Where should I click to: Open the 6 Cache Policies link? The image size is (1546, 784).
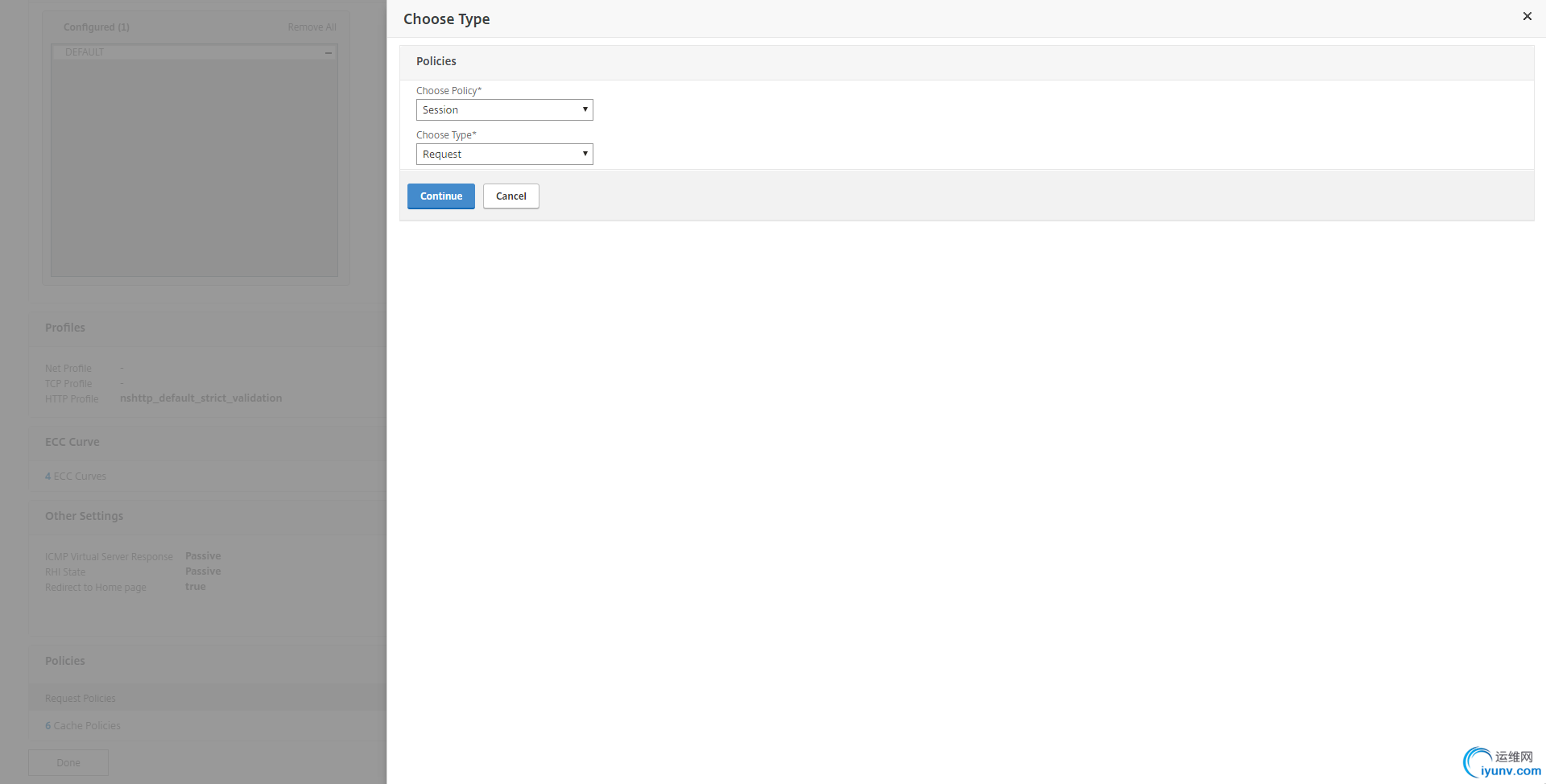point(83,726)
